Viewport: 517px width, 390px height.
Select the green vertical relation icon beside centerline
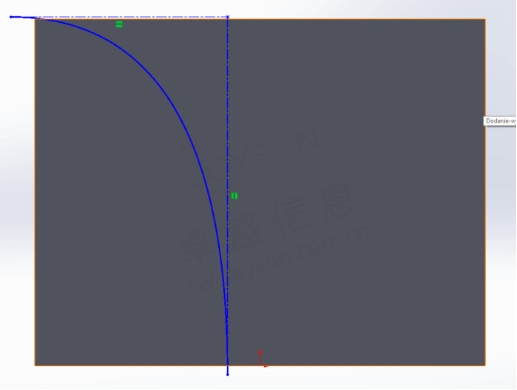tap(234, 196)
